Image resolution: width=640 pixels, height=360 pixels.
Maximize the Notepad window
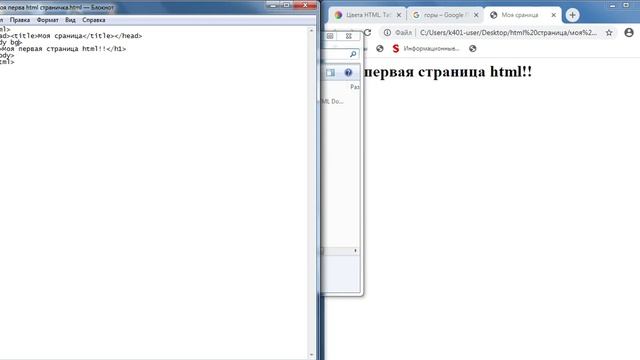coord(287,5)
